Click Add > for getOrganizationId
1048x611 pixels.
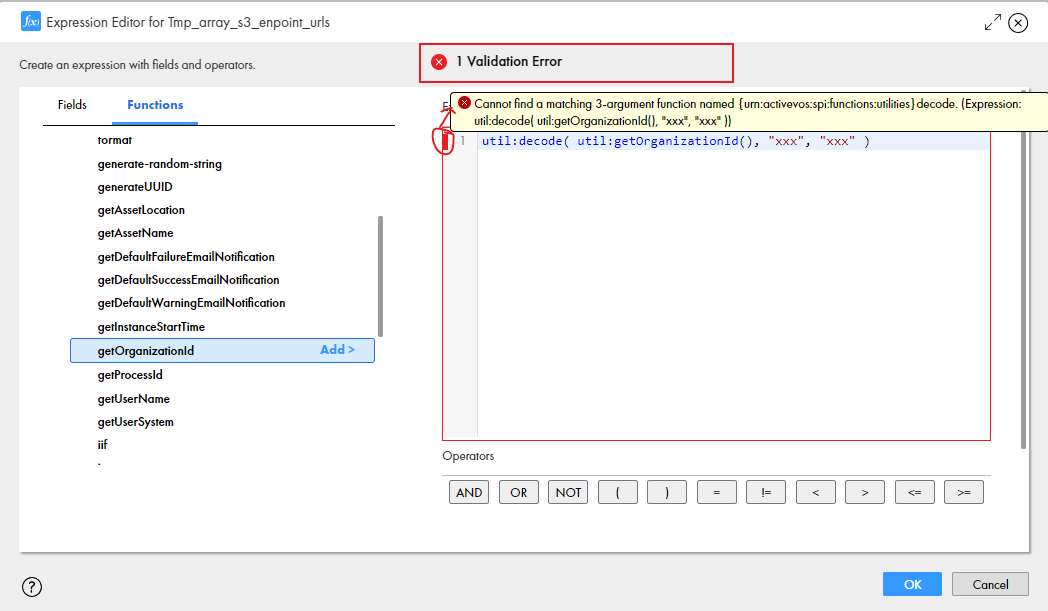(337, 350)
